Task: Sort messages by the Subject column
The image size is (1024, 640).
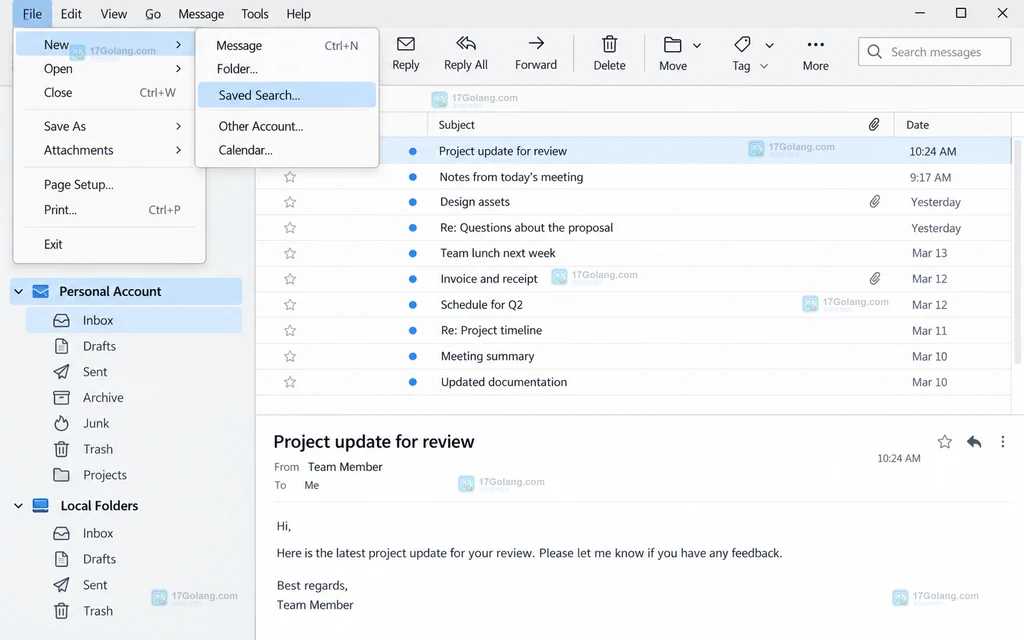Action: tap(456, 125)
